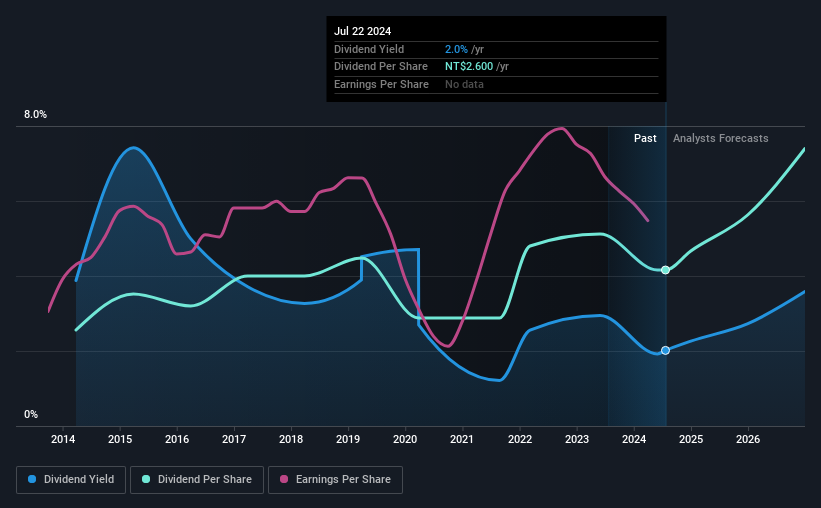Screen dimensions: 821x508
Task: Click the 2018 x-axis label
Action: pos(291,439)
